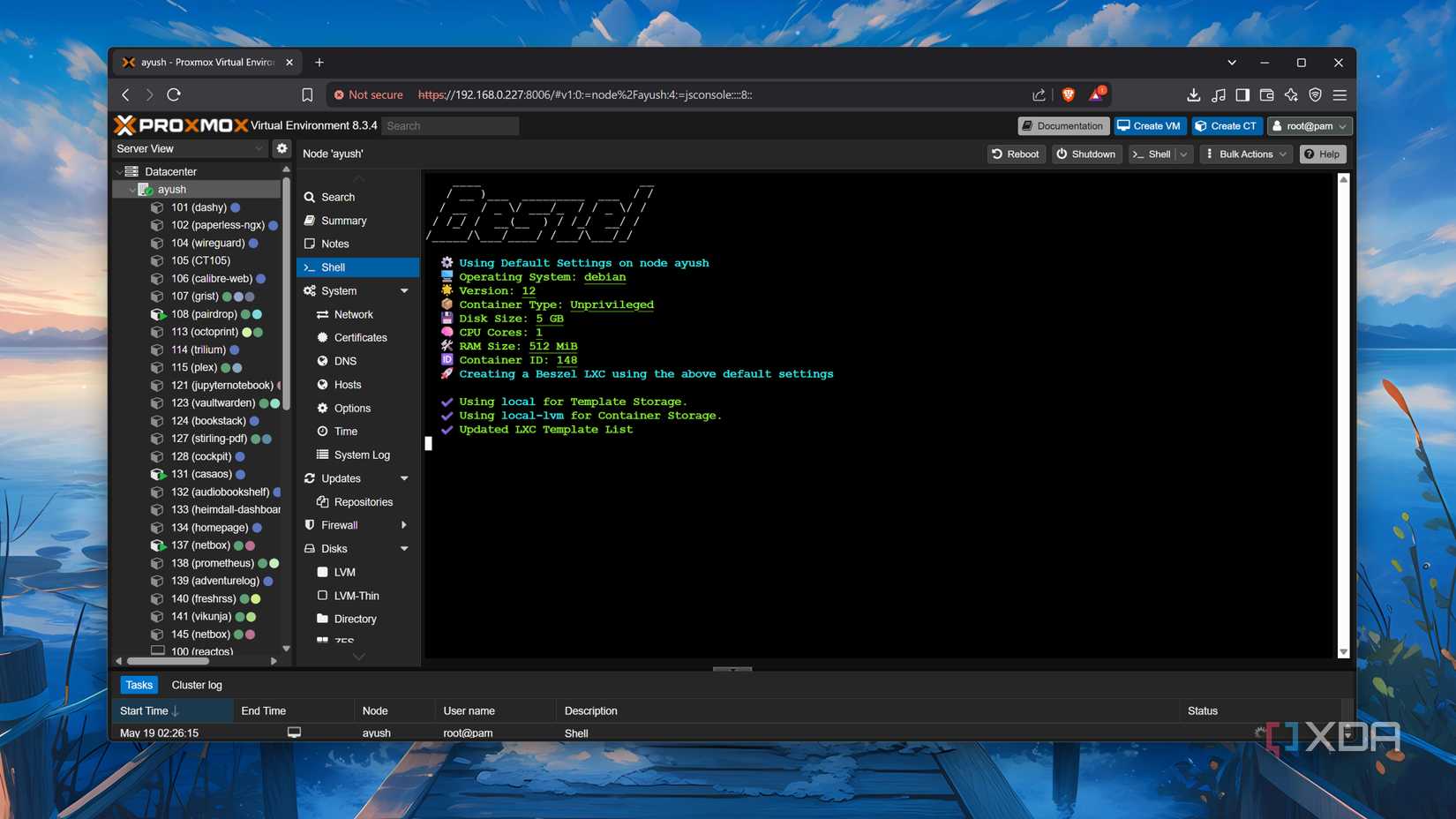View the System Log
Screen dimensions: 1456x819
362,455
